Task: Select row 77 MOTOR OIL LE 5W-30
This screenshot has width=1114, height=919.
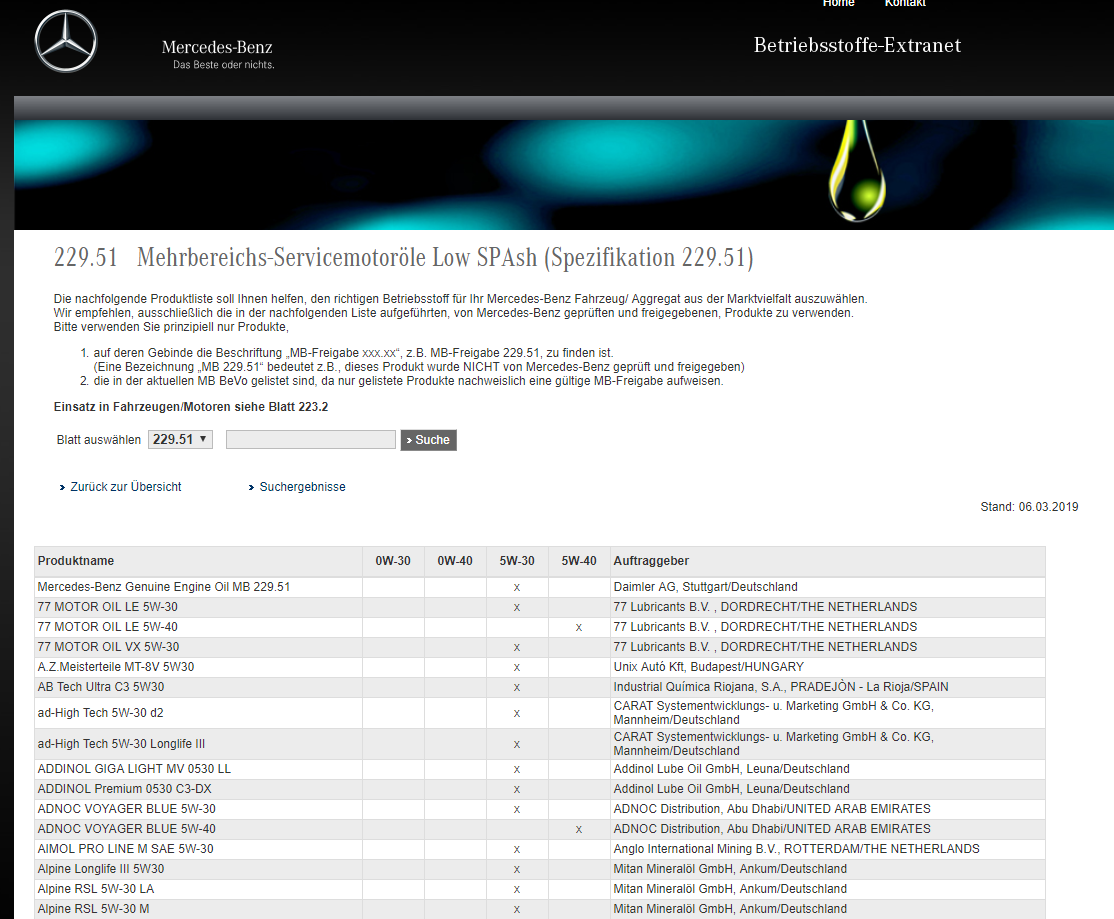Action: [x=540, y=607]
